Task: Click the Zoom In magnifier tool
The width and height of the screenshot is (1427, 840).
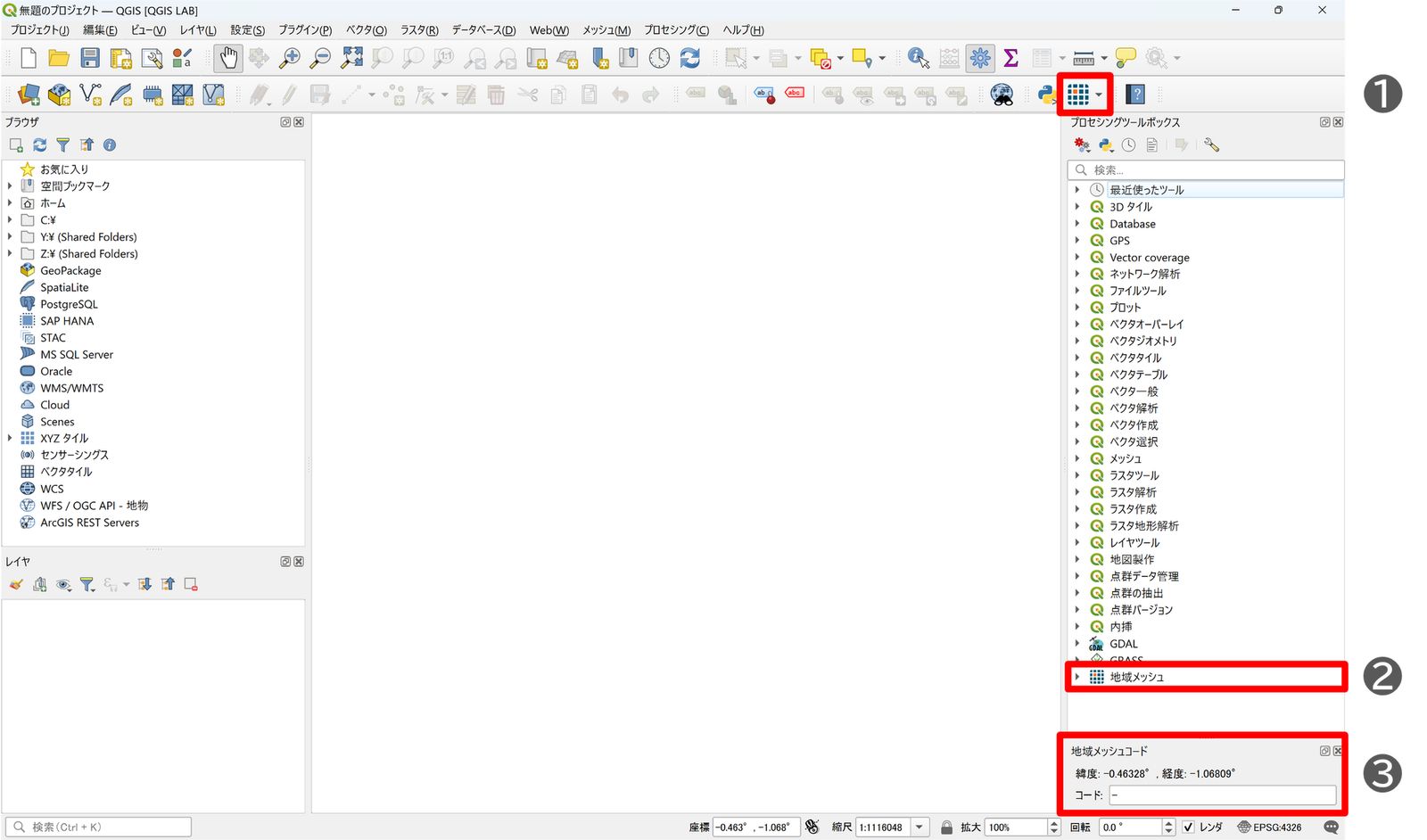Action: [x=289, y=58]
